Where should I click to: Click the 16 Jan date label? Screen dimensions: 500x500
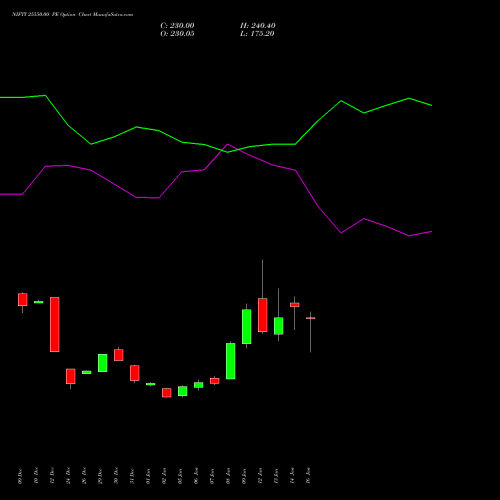click(x=309, y=476)
